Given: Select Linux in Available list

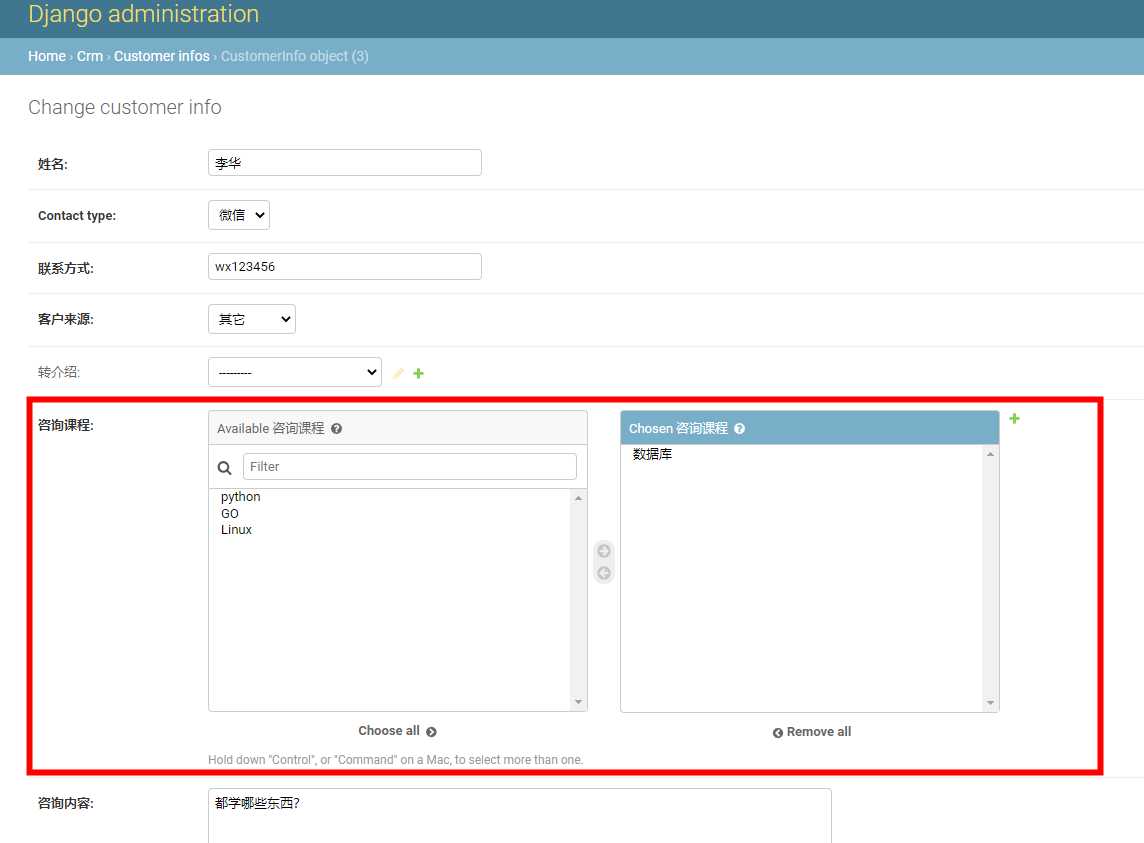Looking at the screenshot, I should 236,529.
